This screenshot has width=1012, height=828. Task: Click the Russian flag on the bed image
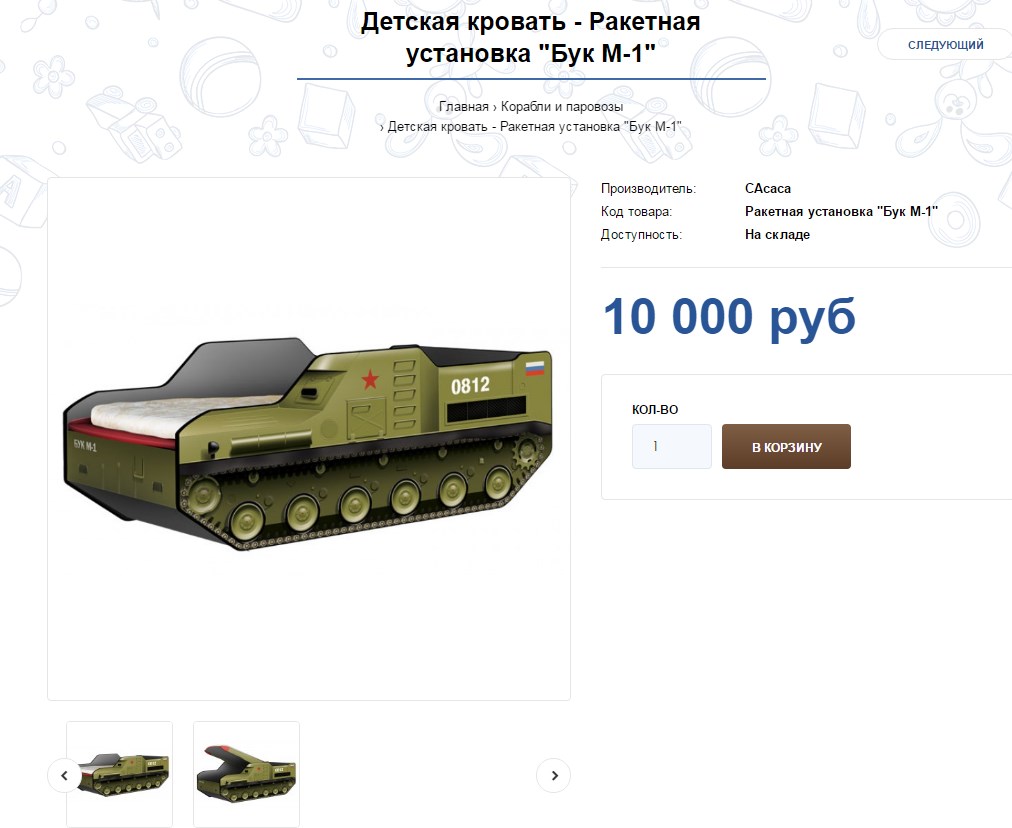click(x=534, y=368)
